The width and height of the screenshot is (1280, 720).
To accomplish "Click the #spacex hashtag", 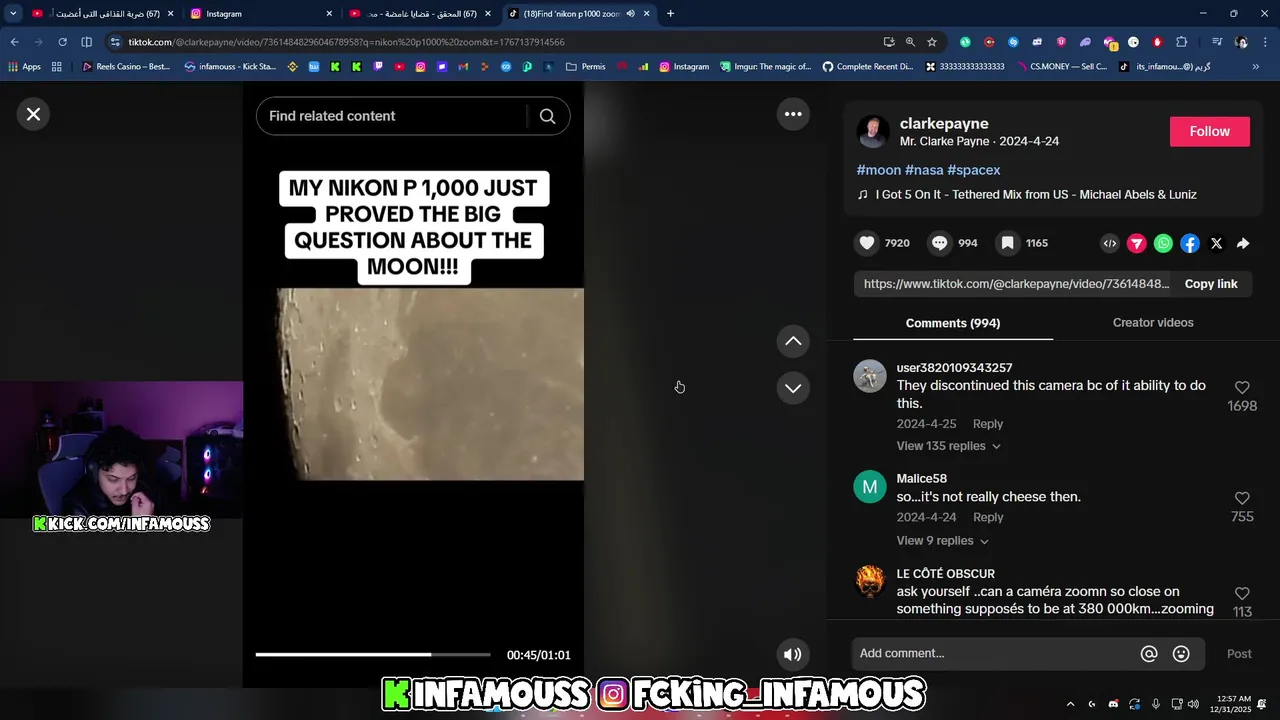I will (x=973, y=170).
